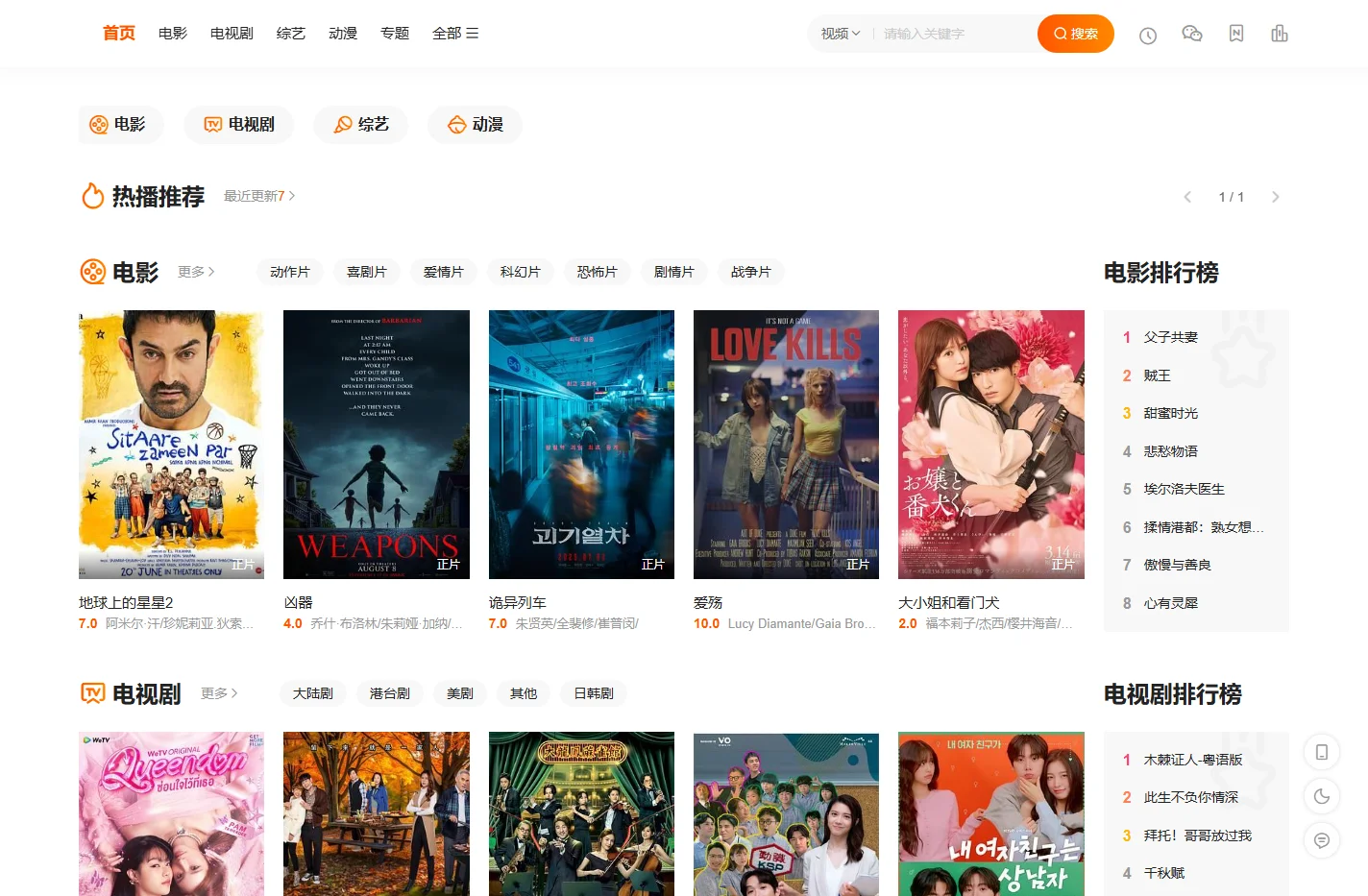Image resolution: width=1368 pixels, height=896 pixels.
Task: Click the 诡异列车 title text
Action: click(x=518, y=602)
